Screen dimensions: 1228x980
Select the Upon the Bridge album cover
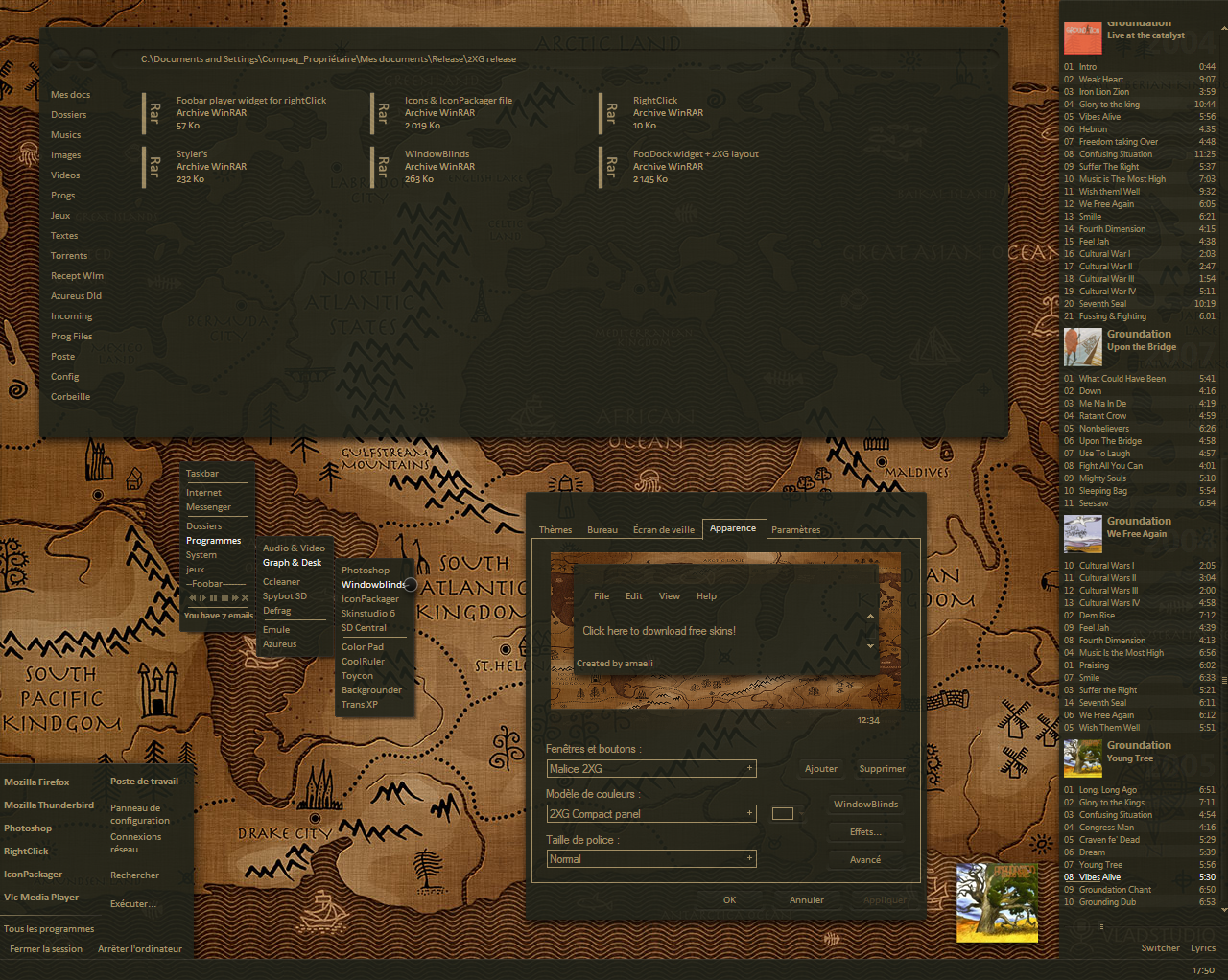click(x=1082, y=347)
